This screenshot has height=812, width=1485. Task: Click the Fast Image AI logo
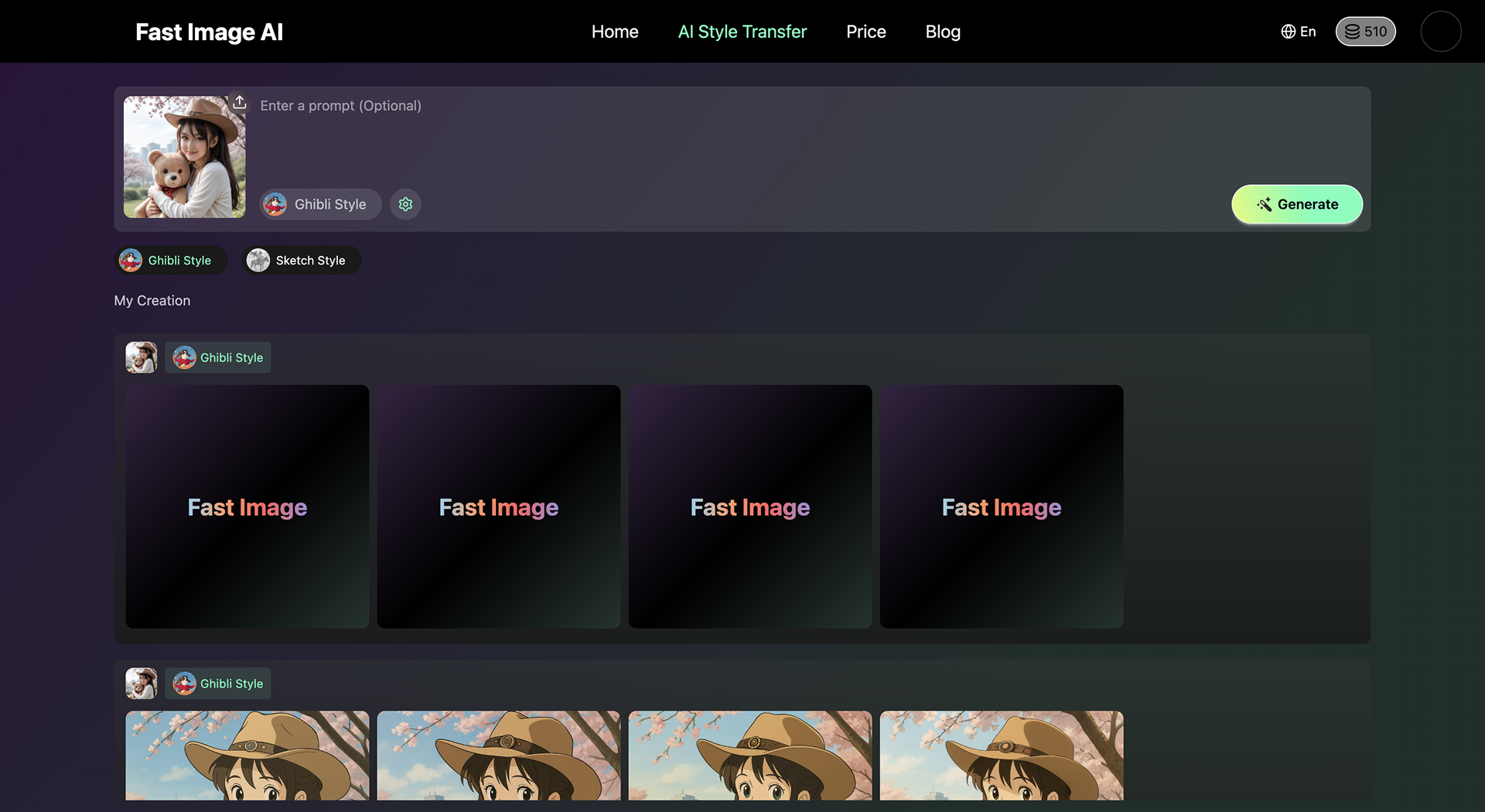point(209,32)
